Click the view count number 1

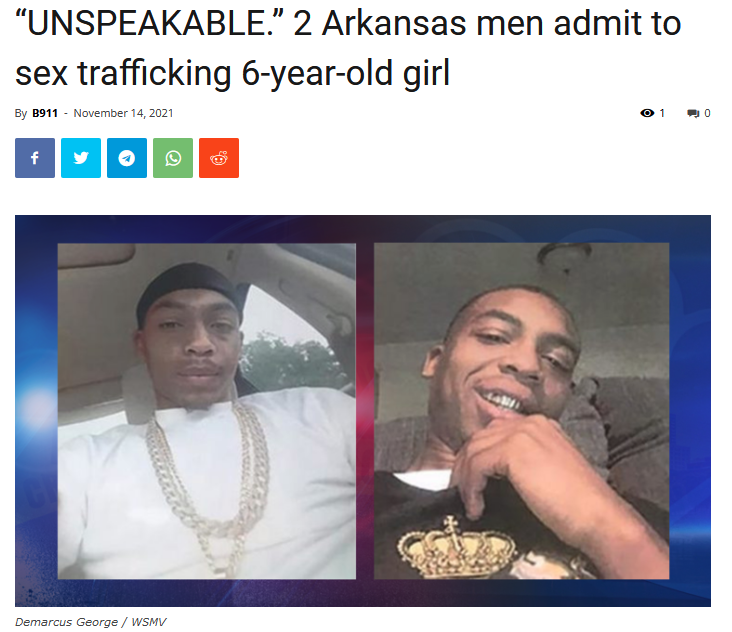(662, 113)
